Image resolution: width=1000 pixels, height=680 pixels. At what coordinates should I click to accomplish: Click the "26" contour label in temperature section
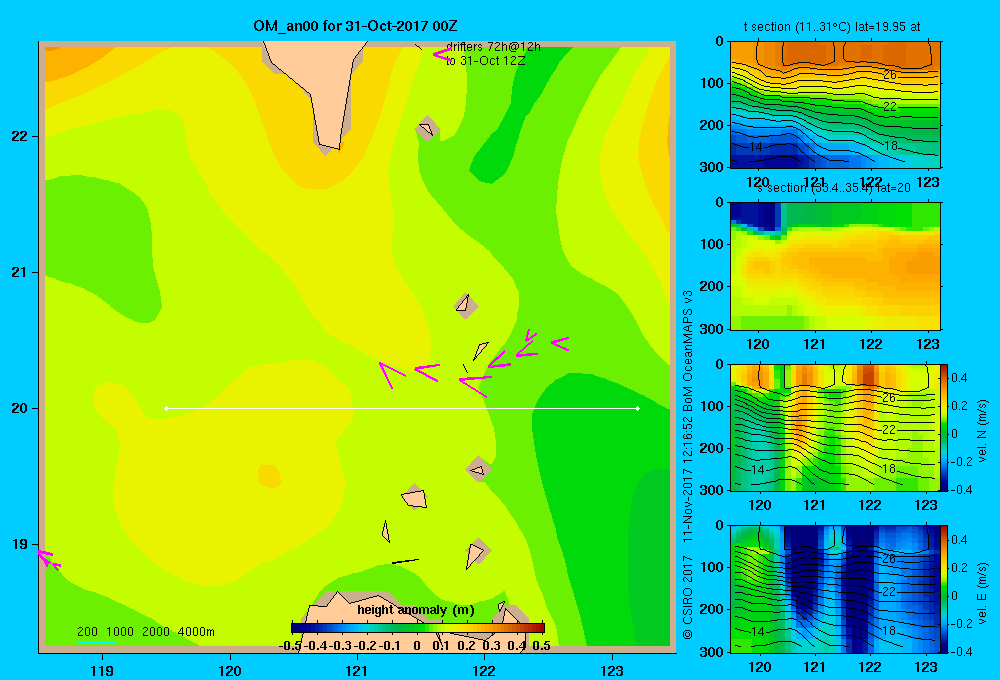point(890,75)
